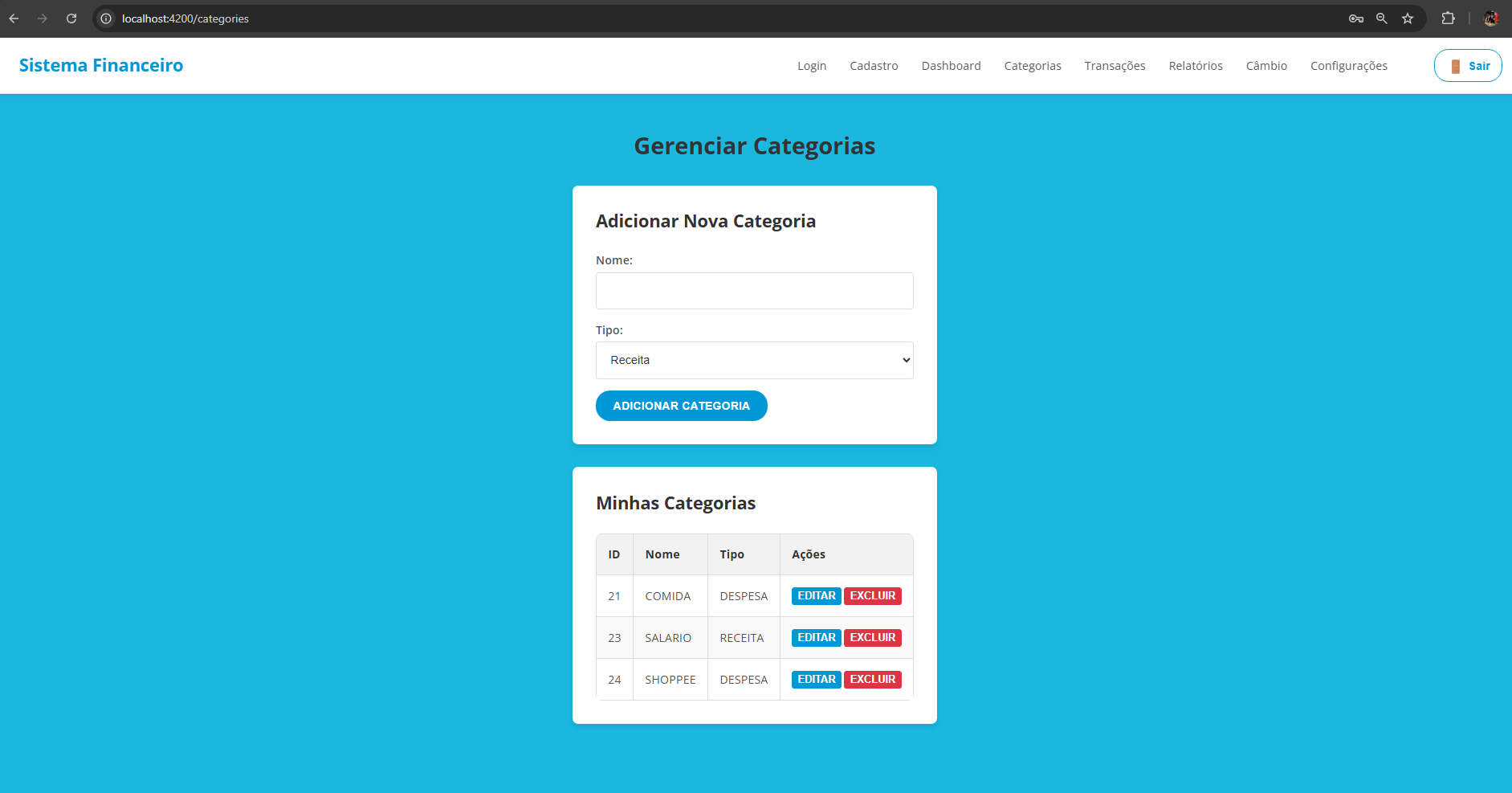Edit the SALARIO category
1512x793 pixels.
tap(817, 638)
